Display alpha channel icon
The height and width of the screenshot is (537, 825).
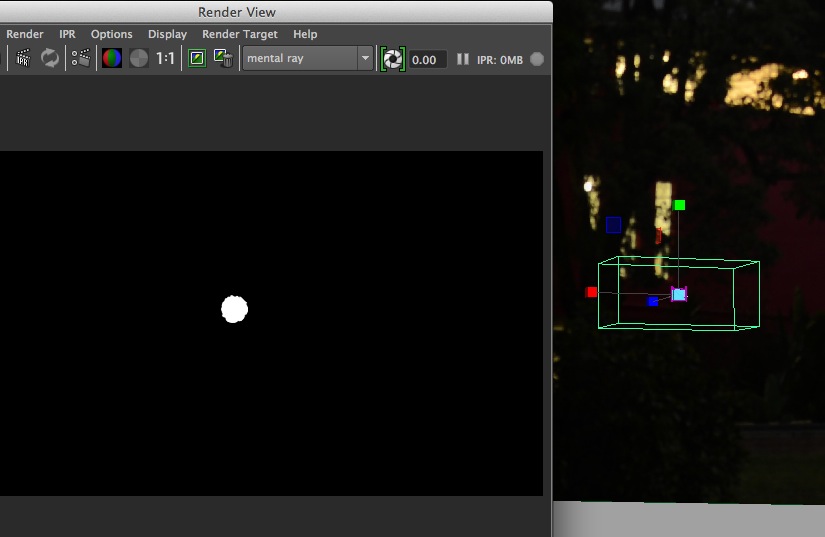tap(138, 59)
